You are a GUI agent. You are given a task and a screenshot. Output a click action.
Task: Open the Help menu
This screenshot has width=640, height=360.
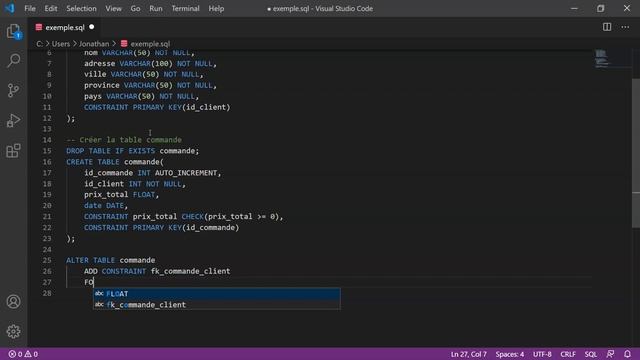click(x=216, y=9)
